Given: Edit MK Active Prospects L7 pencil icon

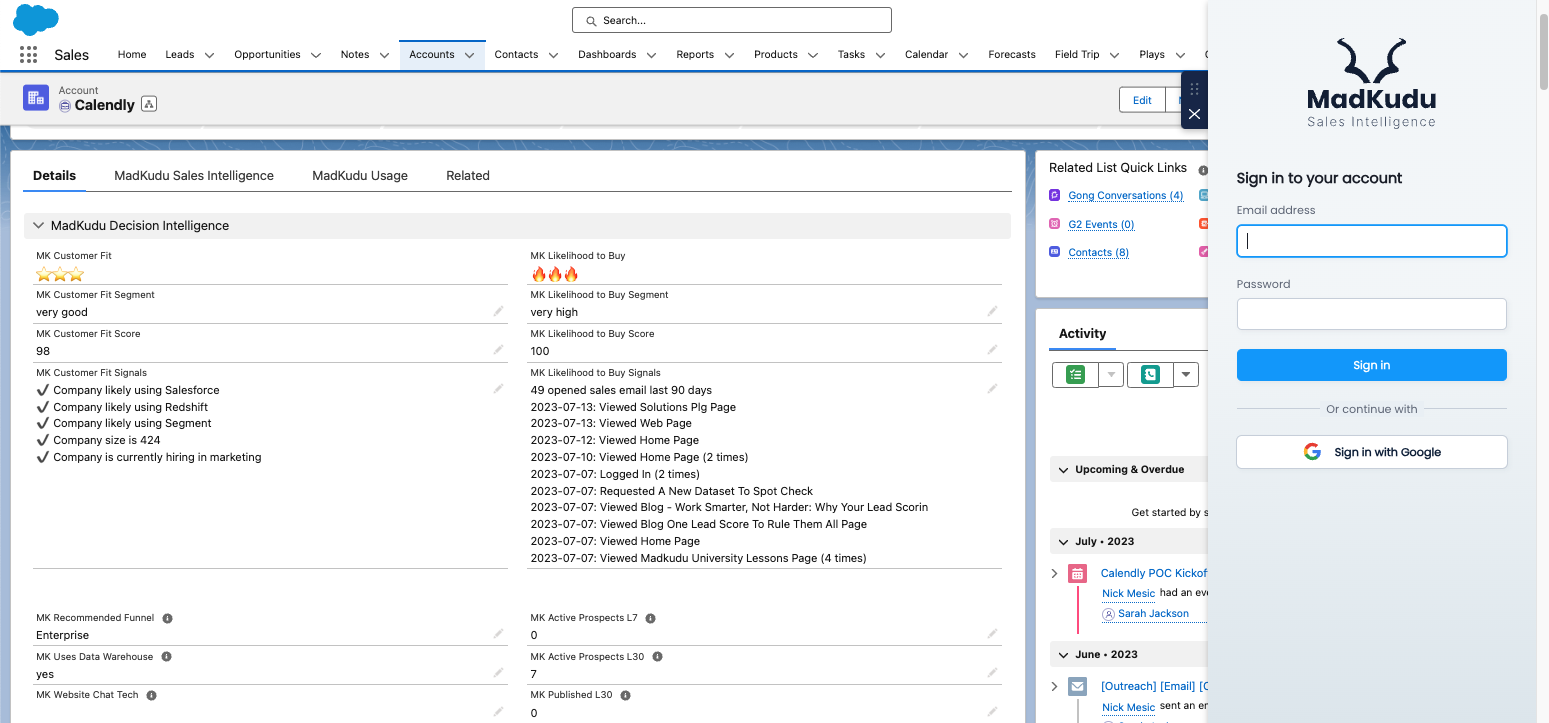Looking at the screenshot, I should coord(992,634).
